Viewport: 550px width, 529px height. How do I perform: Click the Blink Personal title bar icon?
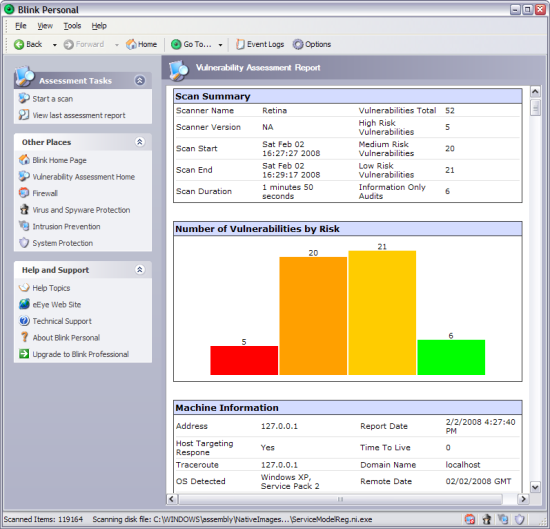9,9
